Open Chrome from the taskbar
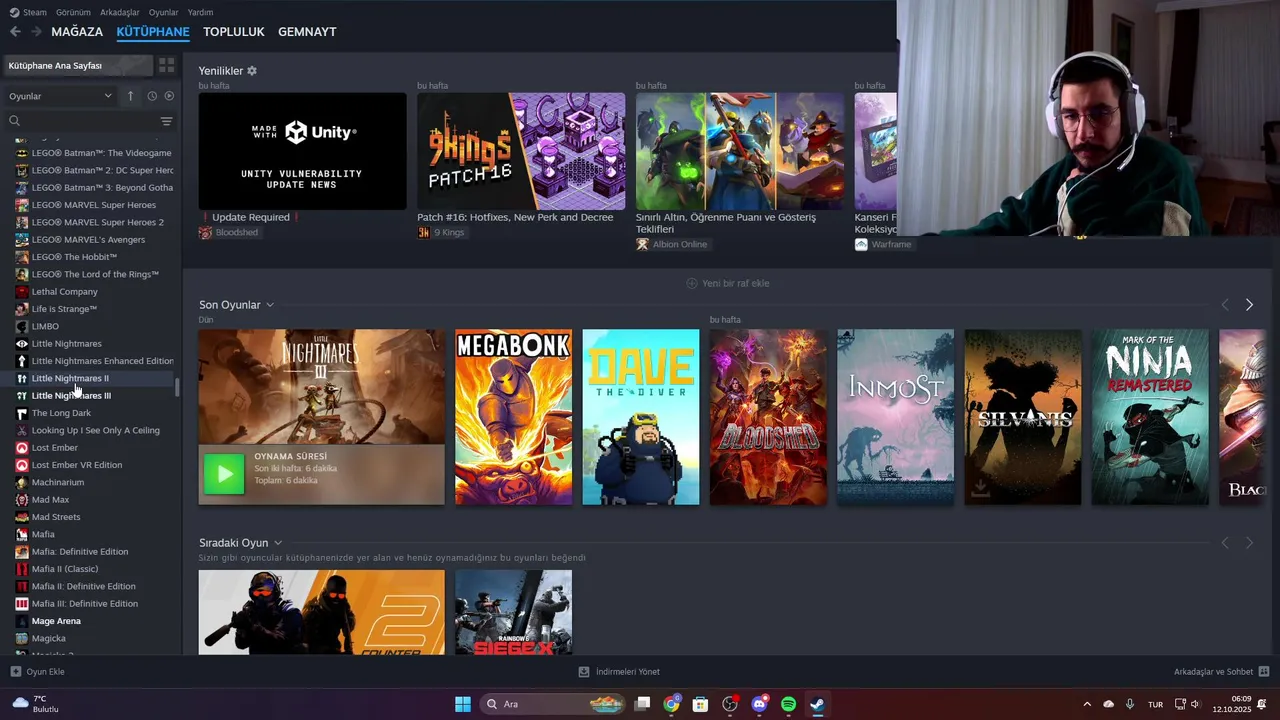The height and width of the screenshot is (720, 1280). tap(671, 704)
